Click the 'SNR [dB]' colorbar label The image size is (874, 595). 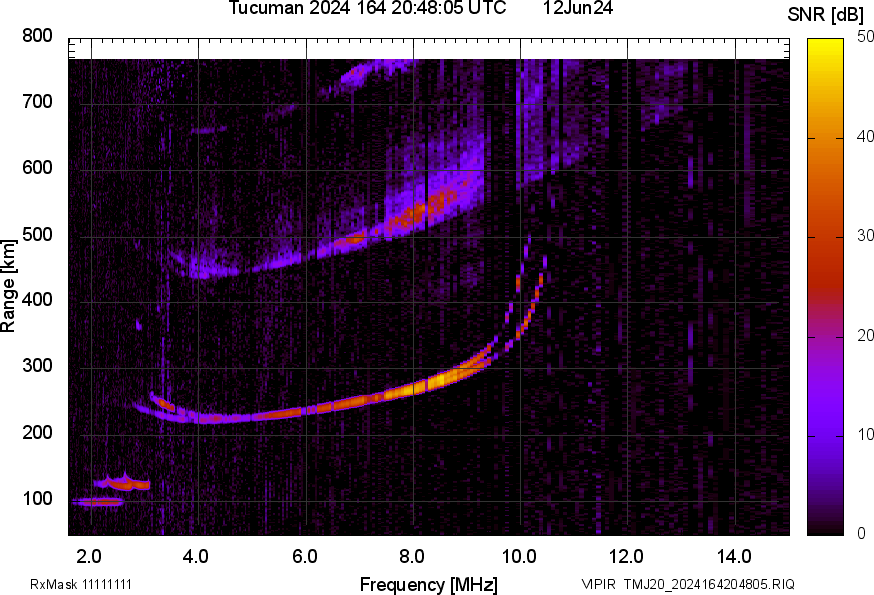pyautogui.click(x=825, y=15)
